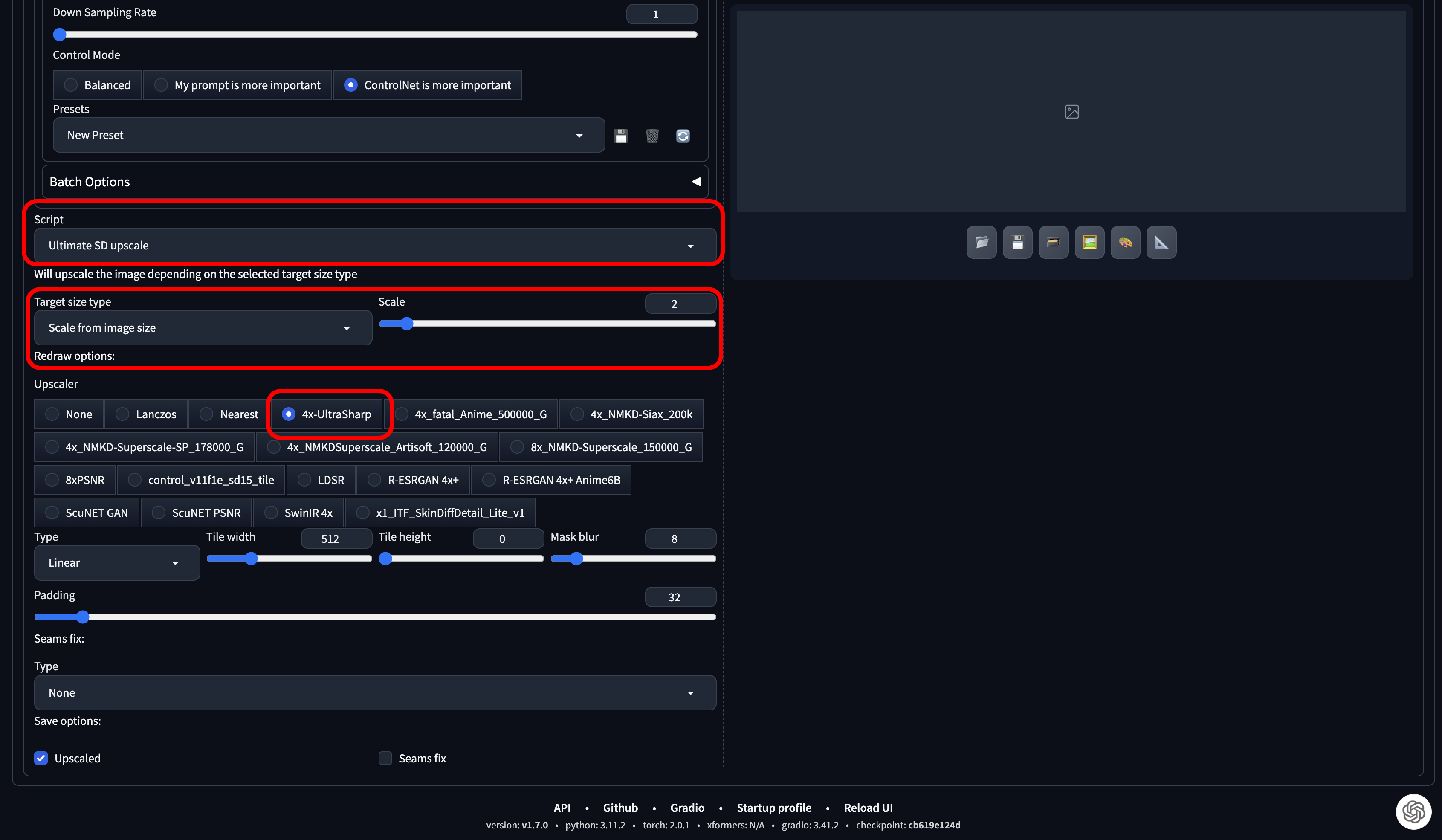The width and height of the screenshot is (1442, 840).
Task: Delete preset using trash can icon
Action: coord(652,136)
